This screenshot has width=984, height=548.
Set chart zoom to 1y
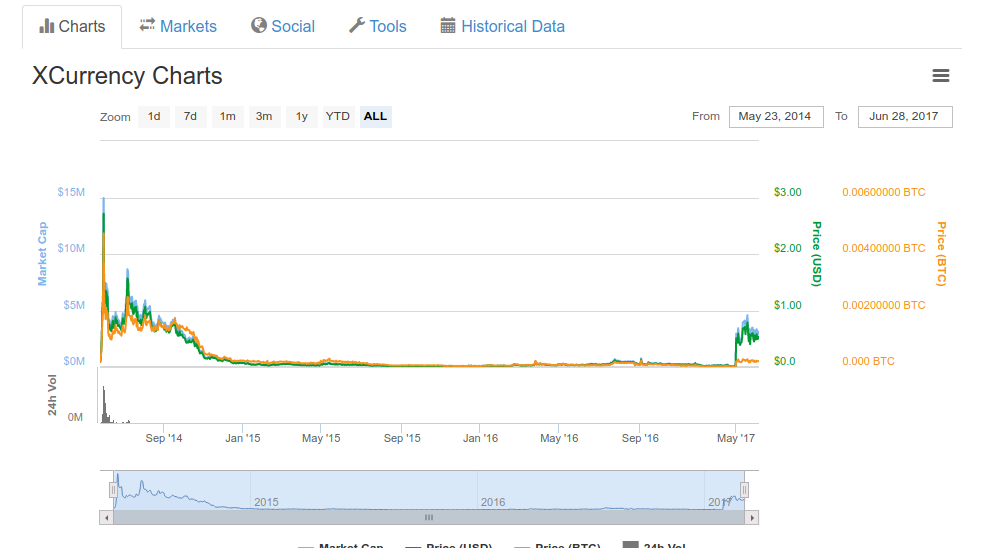301,117
